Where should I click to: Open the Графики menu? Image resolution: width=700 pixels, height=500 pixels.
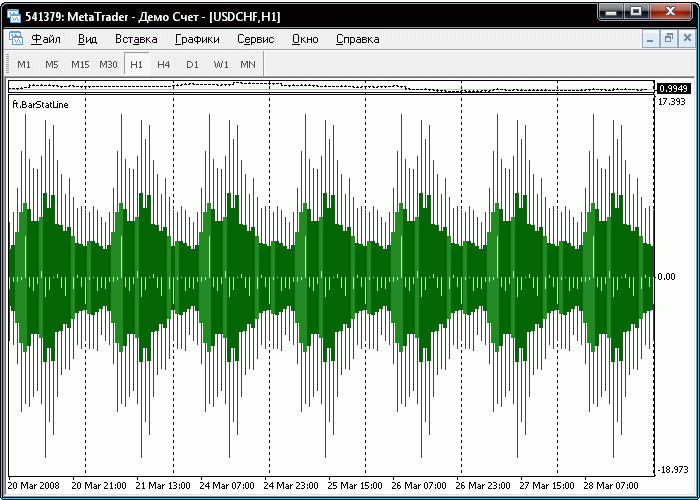tap(197, 39)
